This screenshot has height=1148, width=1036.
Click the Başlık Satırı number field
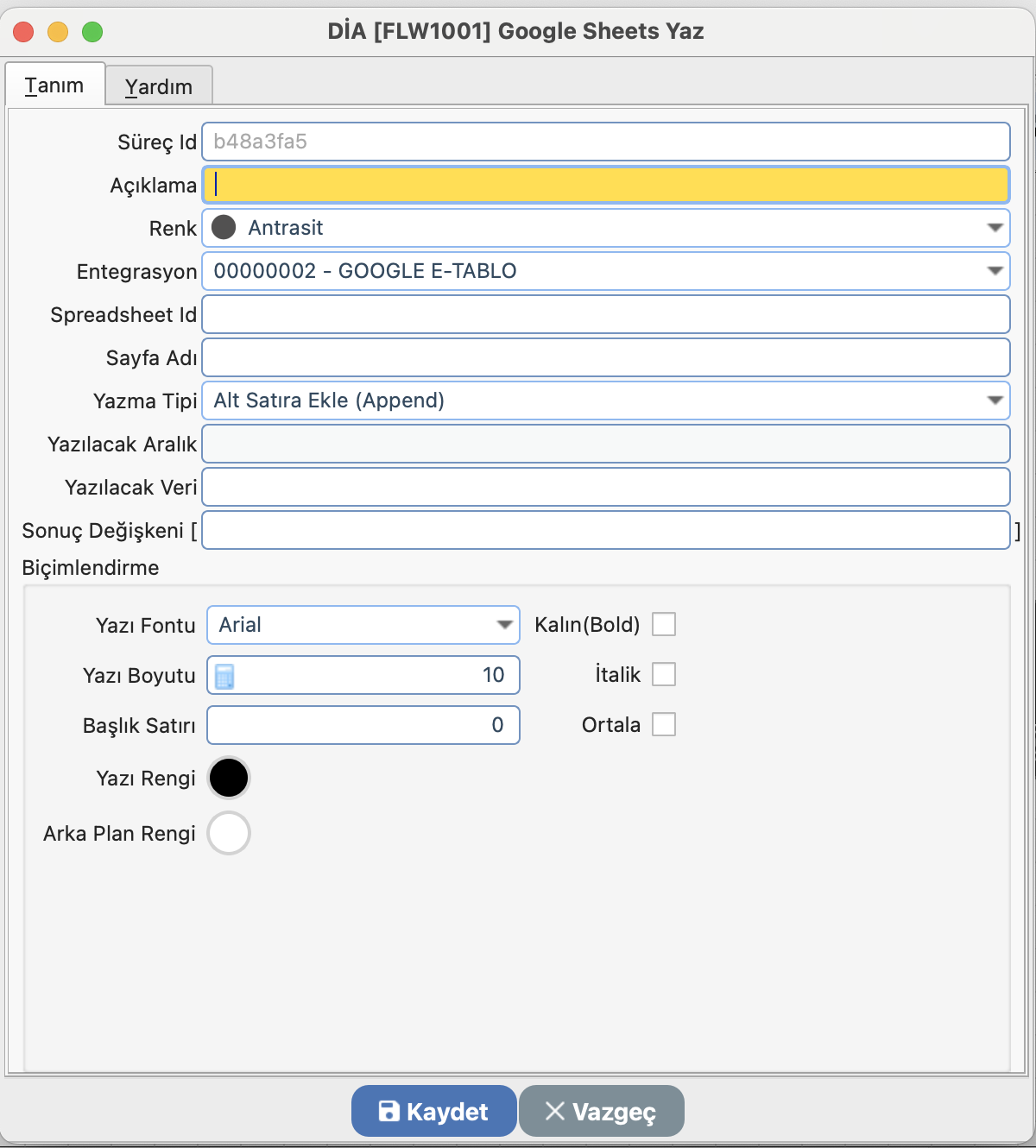[363, 725]
